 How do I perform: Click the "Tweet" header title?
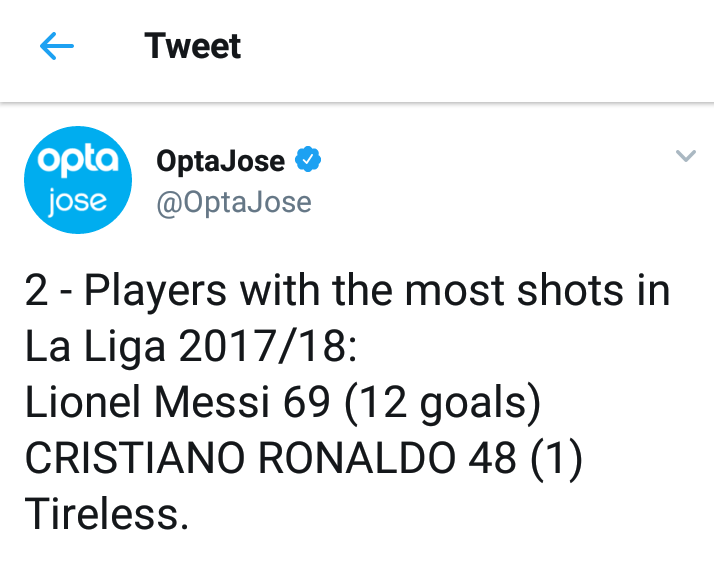(x=193, y=46)
